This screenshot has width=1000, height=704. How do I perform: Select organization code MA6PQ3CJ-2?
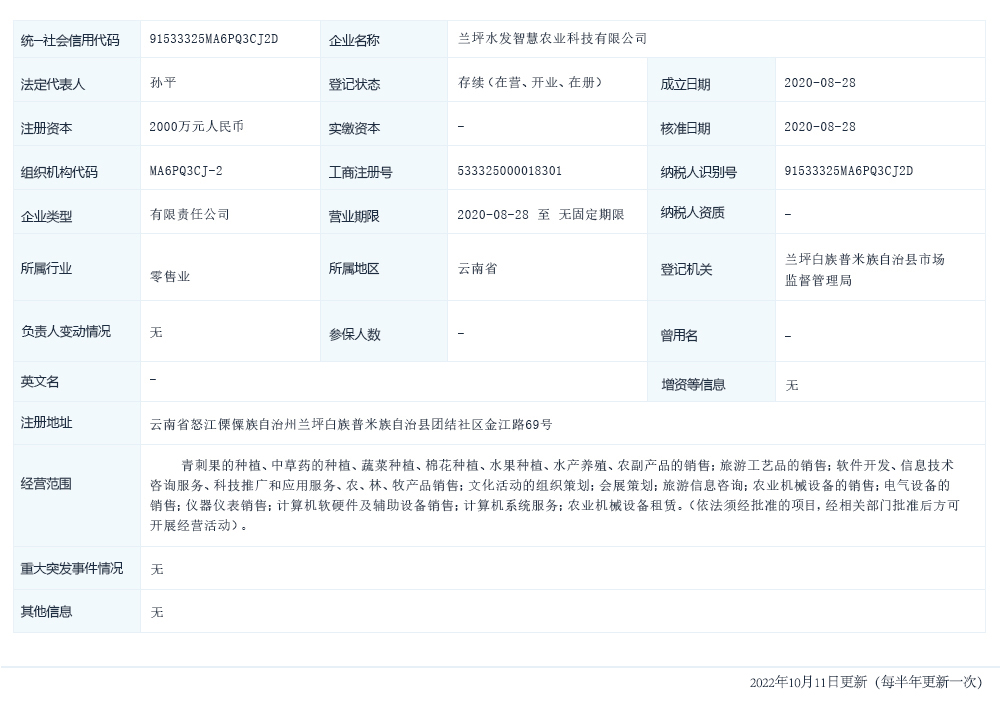tap(186, 171)
